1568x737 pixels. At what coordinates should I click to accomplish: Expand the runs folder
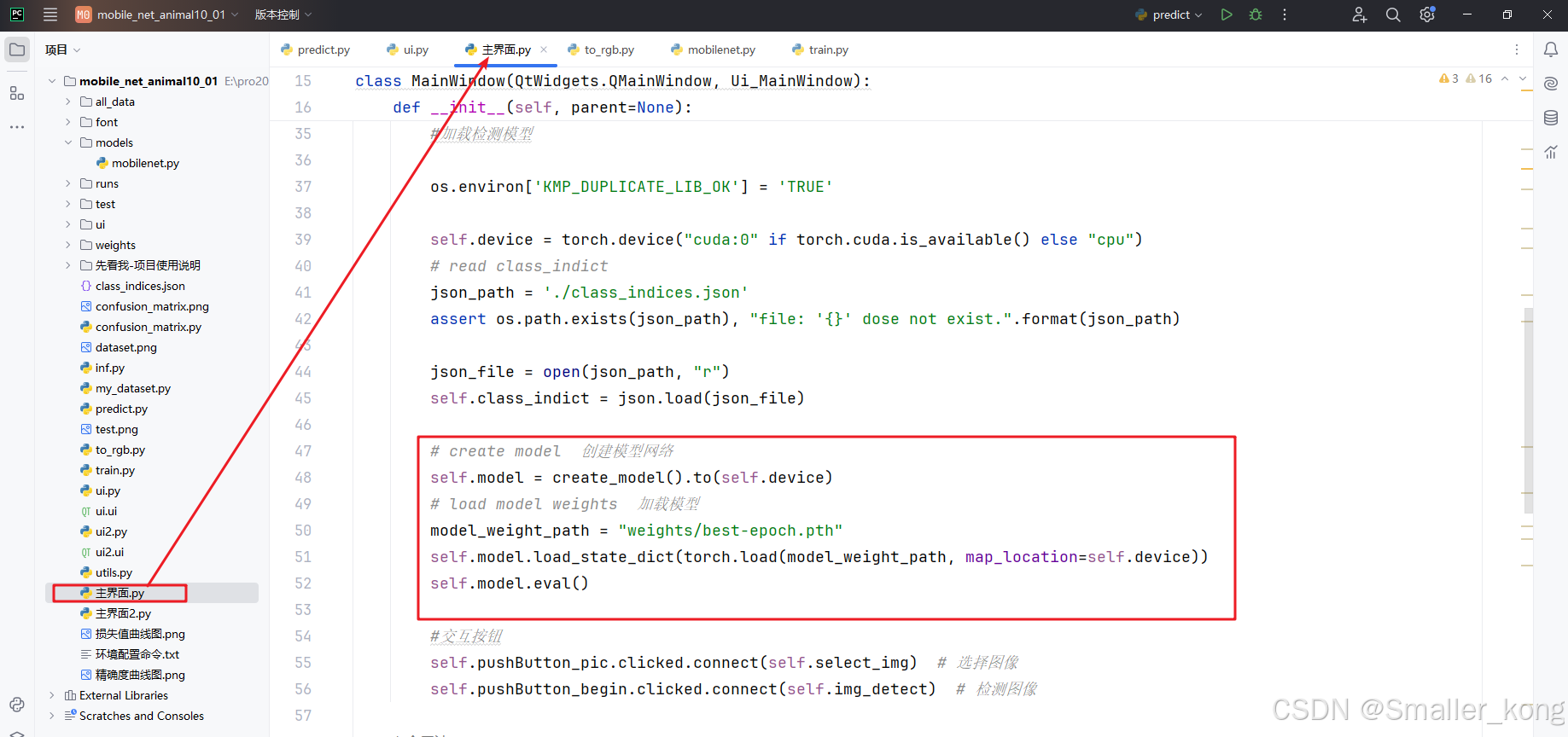coord(68,183)
